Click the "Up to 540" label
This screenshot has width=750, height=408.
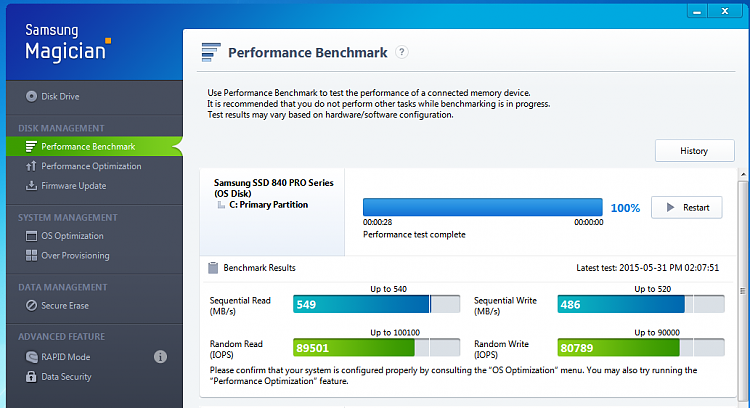[388, 289]
